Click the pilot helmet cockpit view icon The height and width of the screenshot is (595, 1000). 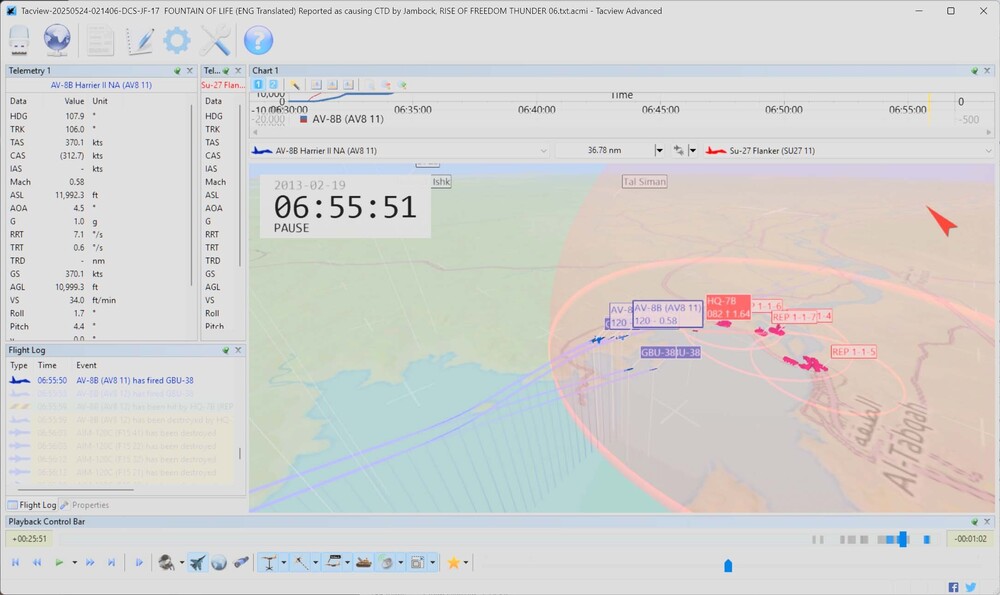tap(166, 563)
